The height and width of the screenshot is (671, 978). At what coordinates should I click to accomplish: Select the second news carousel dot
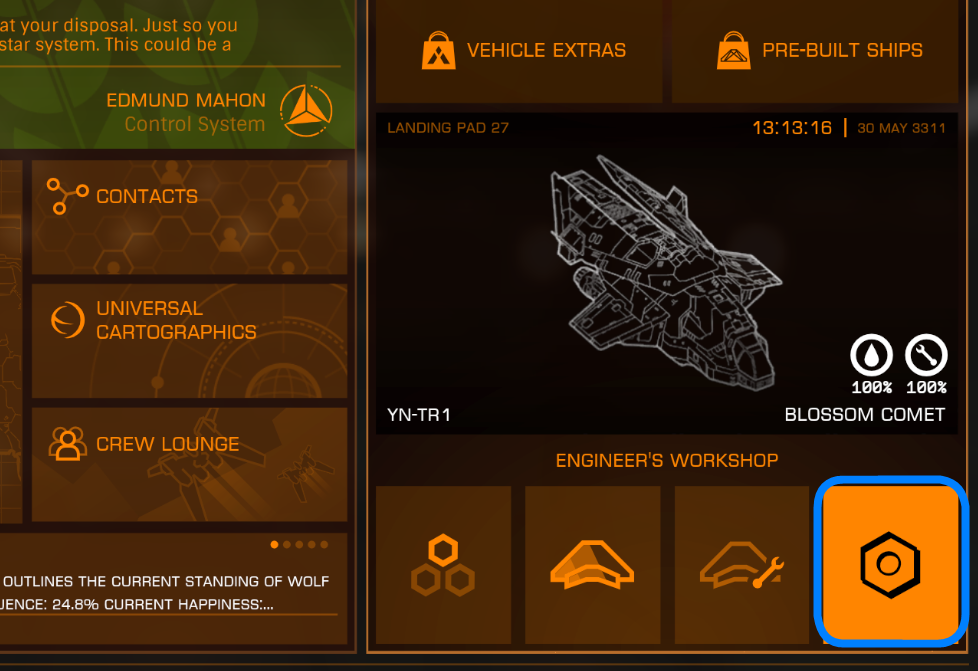pos(287,544)
